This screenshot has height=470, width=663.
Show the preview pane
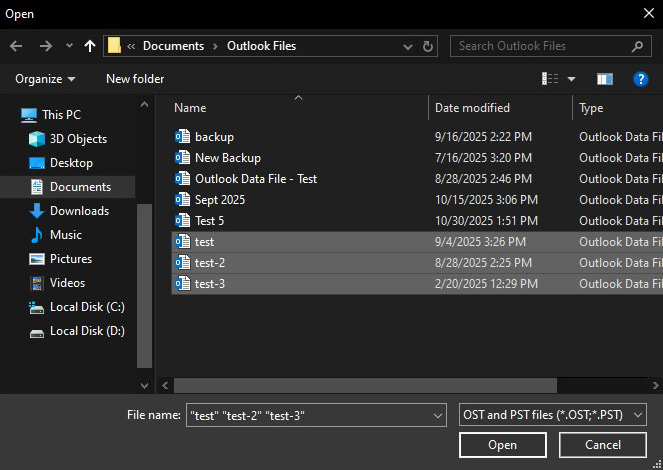pos(605,79)
